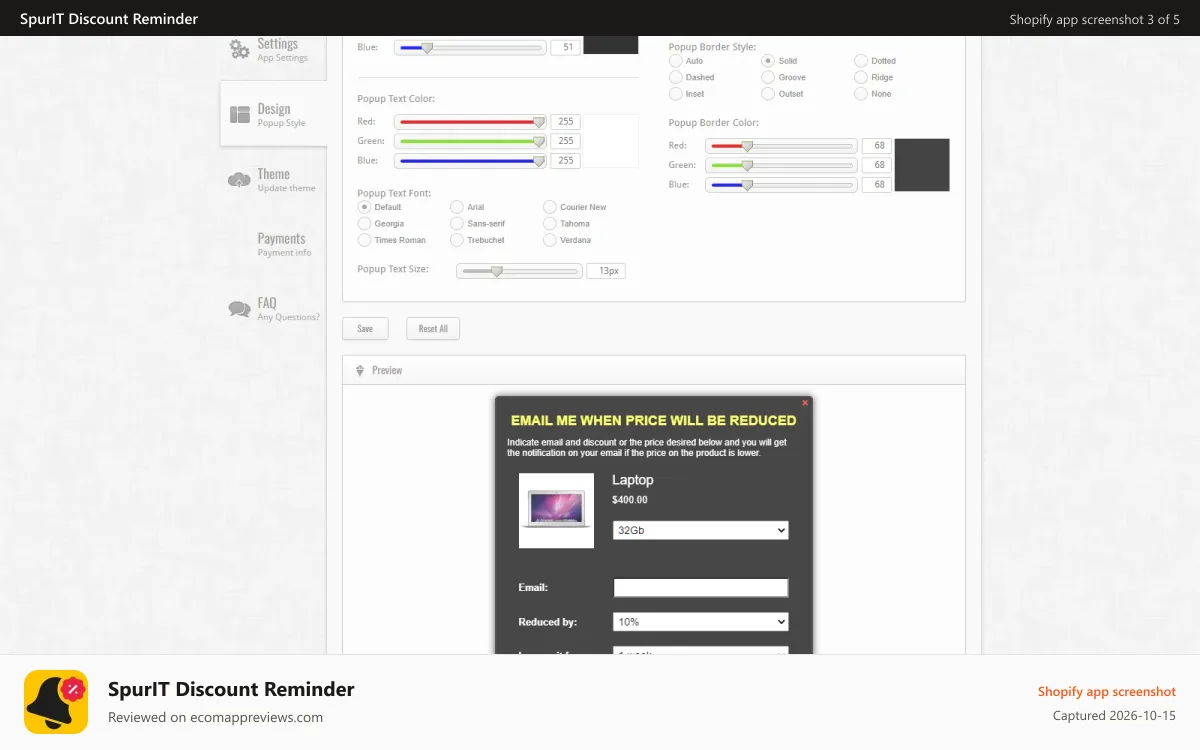Viewport: 1200px width, 750px height.
Task: Click the Laptop product title
Action: point(633,480)
